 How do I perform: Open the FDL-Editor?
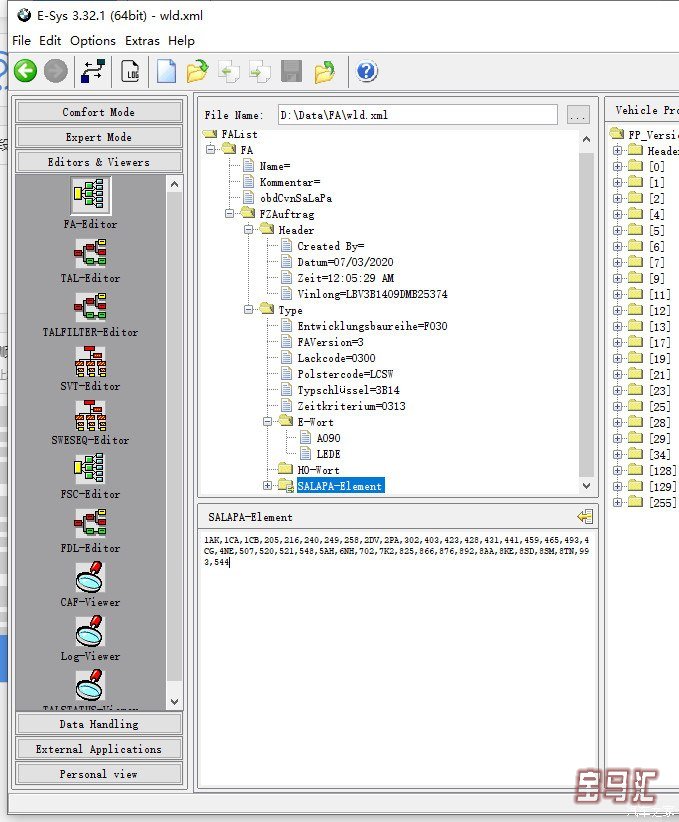tap(90, 531)
